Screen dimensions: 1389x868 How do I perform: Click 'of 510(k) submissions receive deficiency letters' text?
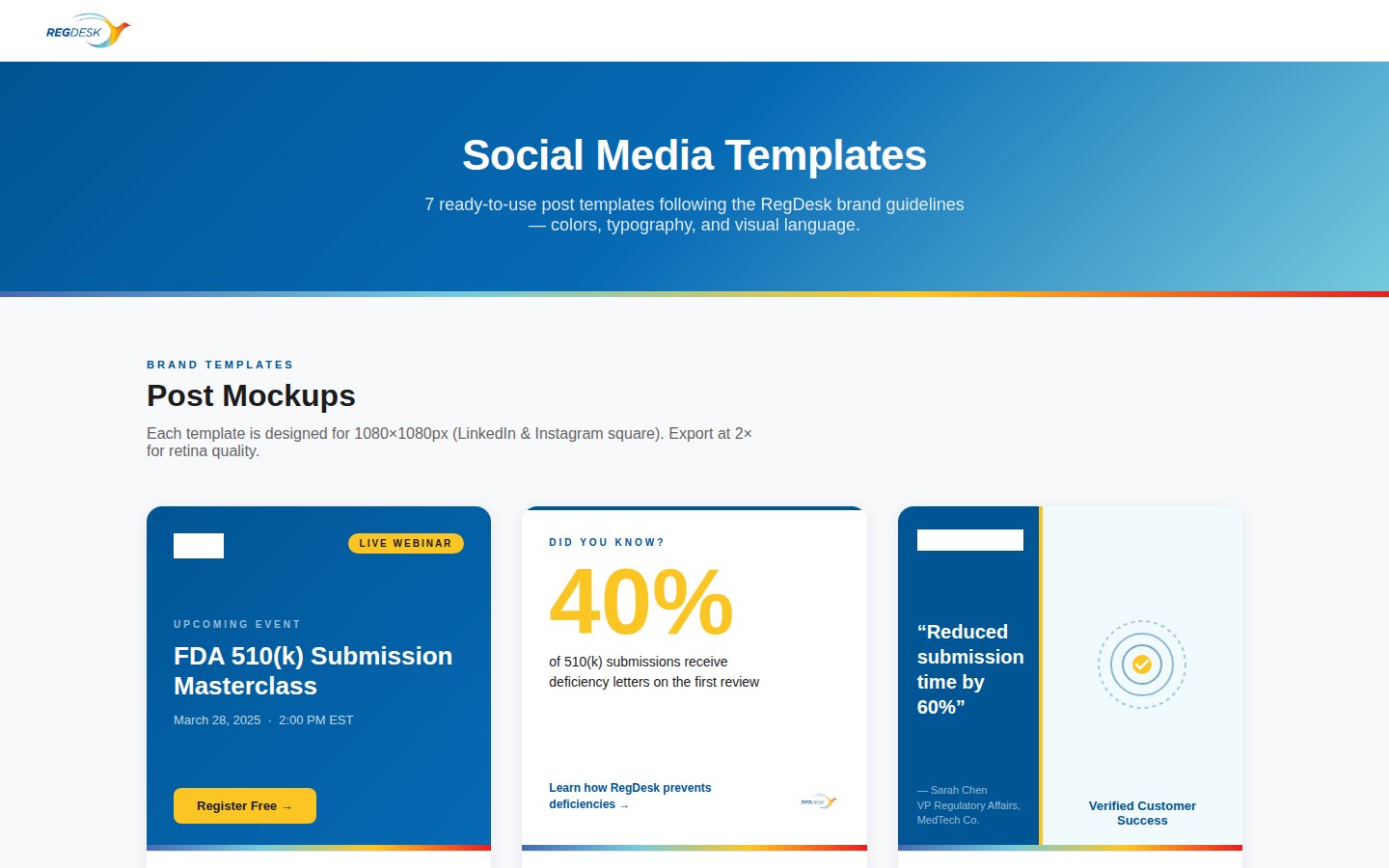tap(654, 671)
